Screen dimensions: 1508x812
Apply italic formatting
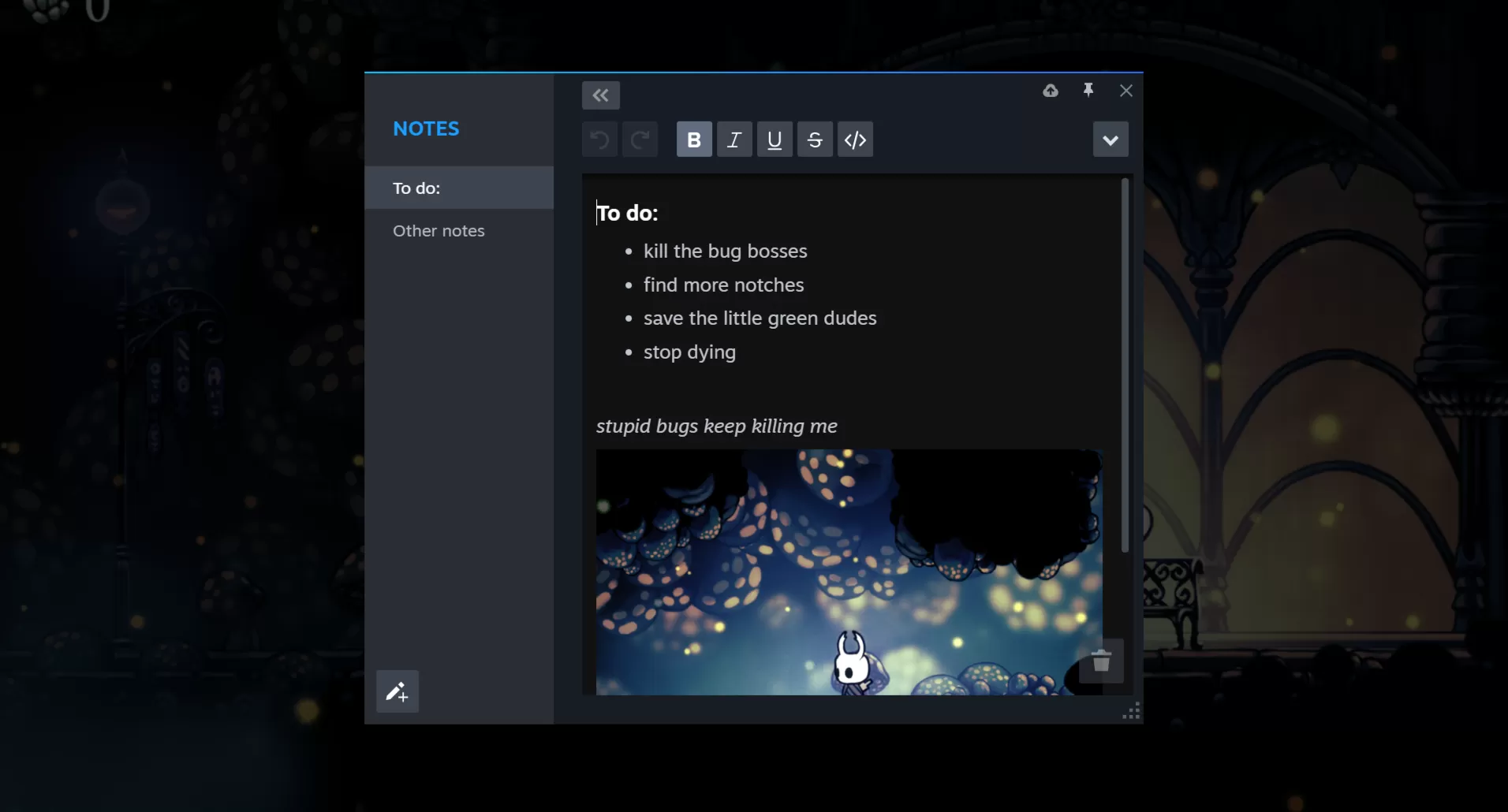[x=734, y=139]
